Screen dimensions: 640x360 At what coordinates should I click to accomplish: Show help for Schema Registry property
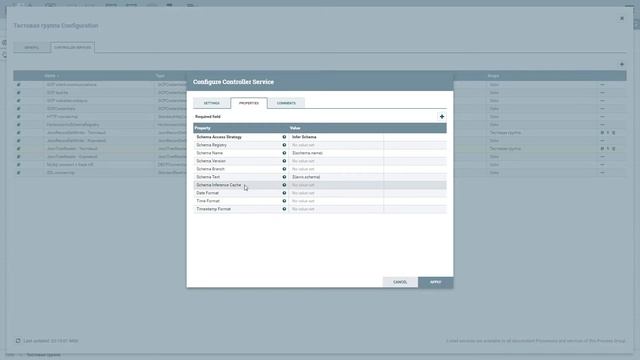coord(284,145)
